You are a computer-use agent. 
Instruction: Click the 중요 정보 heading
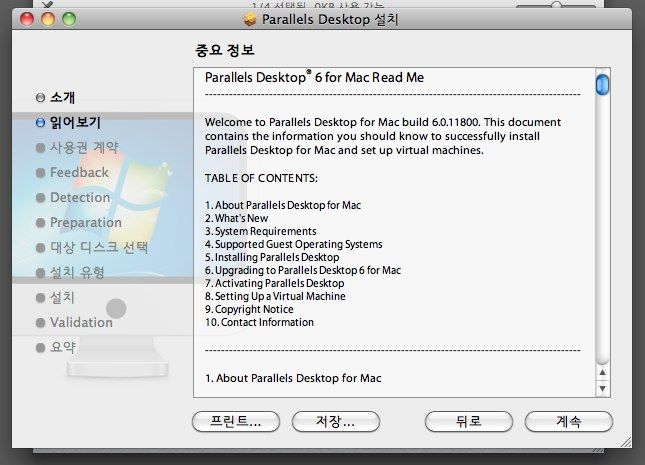(225, 50)
